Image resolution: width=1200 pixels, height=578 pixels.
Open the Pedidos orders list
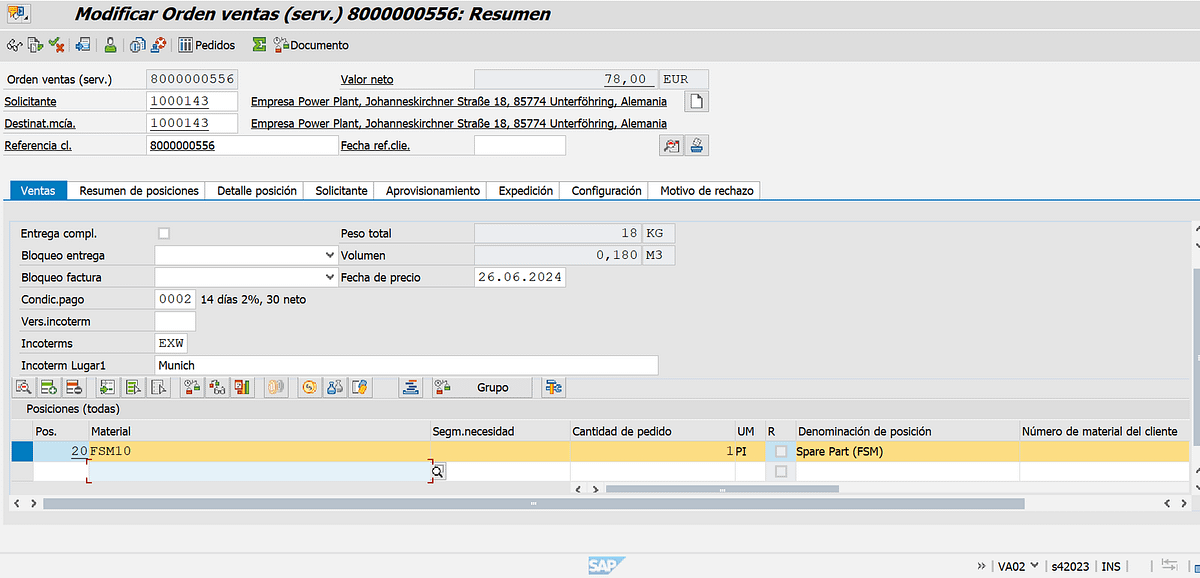pos(207,45)
